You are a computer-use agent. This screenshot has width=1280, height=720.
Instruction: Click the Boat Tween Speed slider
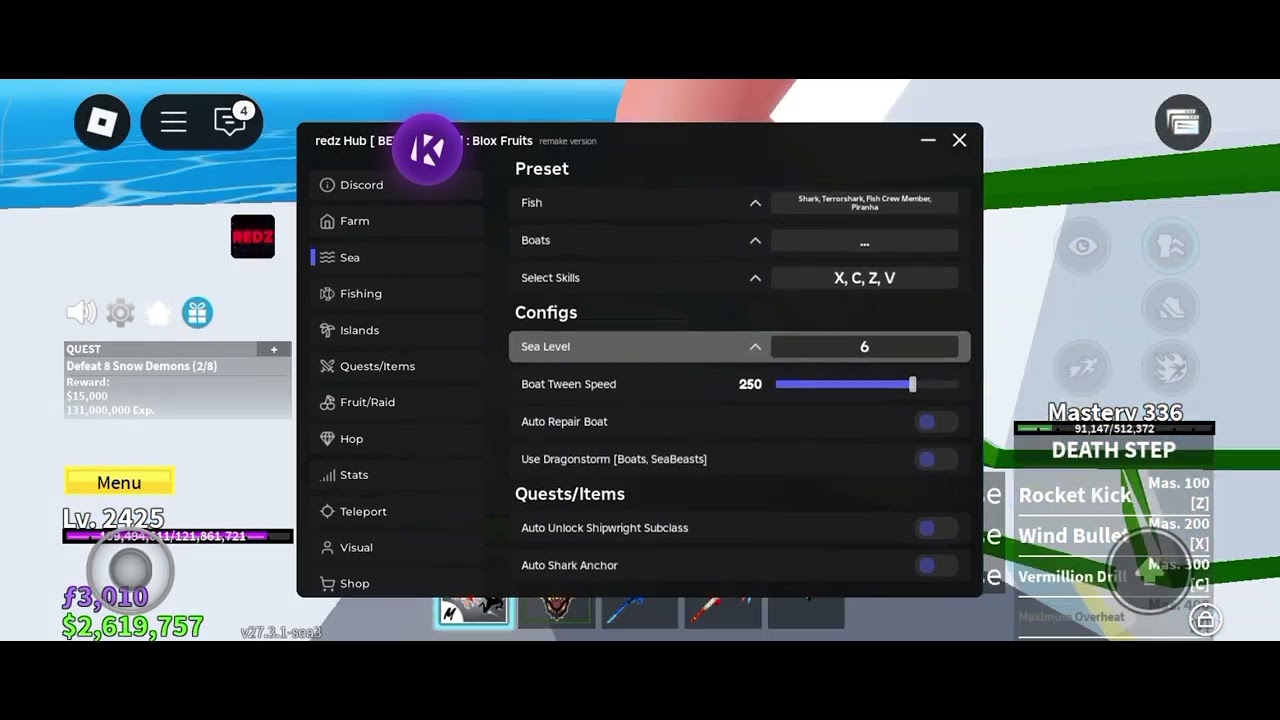[x=866, y=384]
